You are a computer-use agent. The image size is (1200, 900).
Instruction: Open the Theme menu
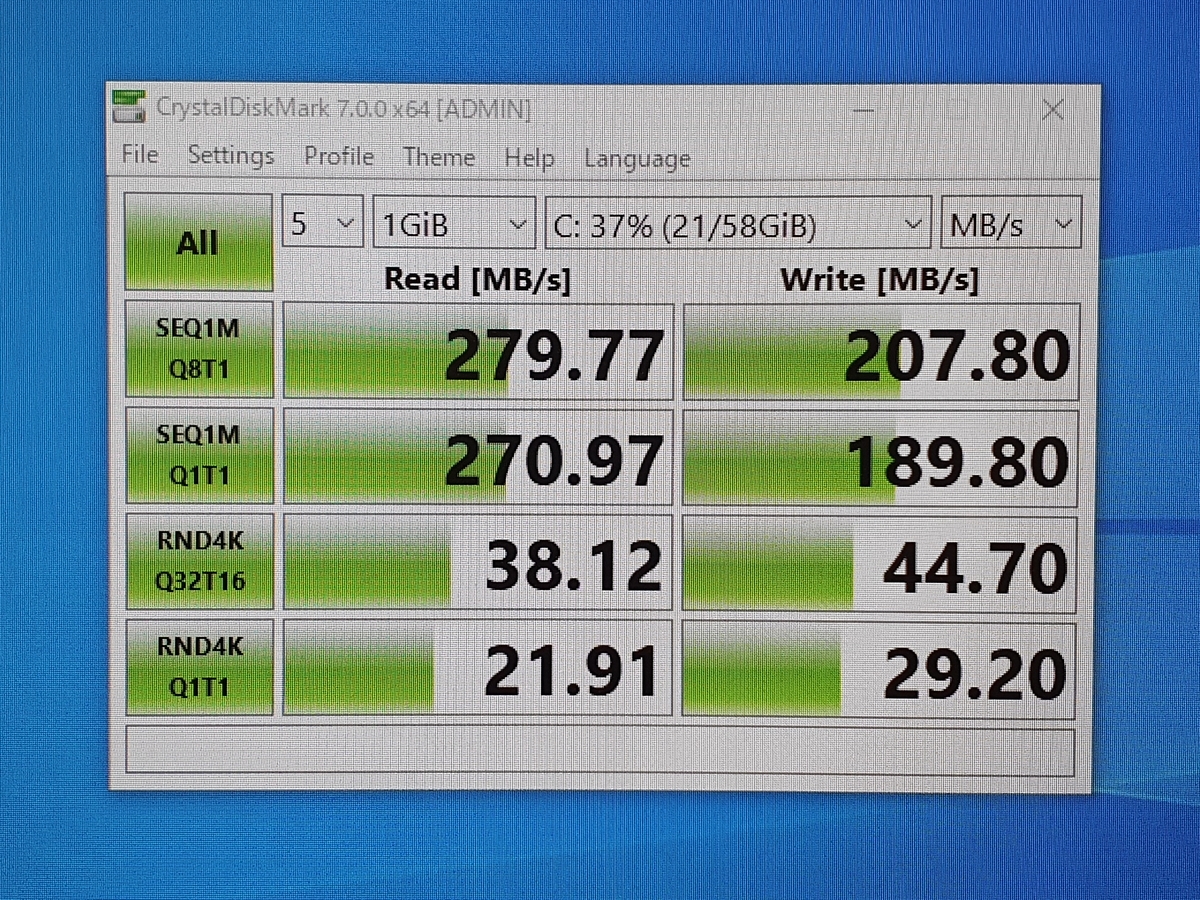pyautogui.click(x=439, y=158)
